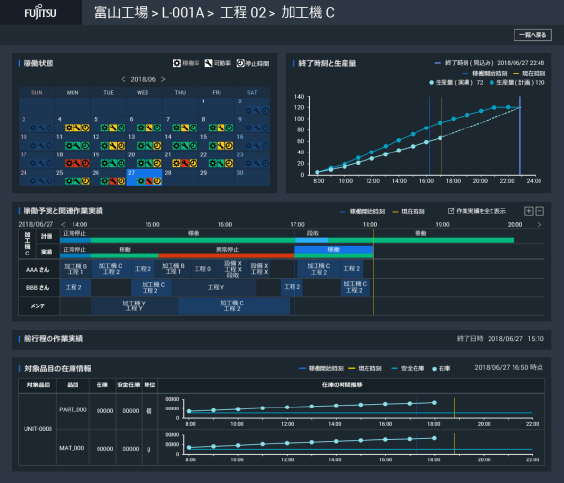The height and width of the screenshot is (483, 564).
Task: Click the orange 異常停止 bar in actual row
Action: [226, 256]
